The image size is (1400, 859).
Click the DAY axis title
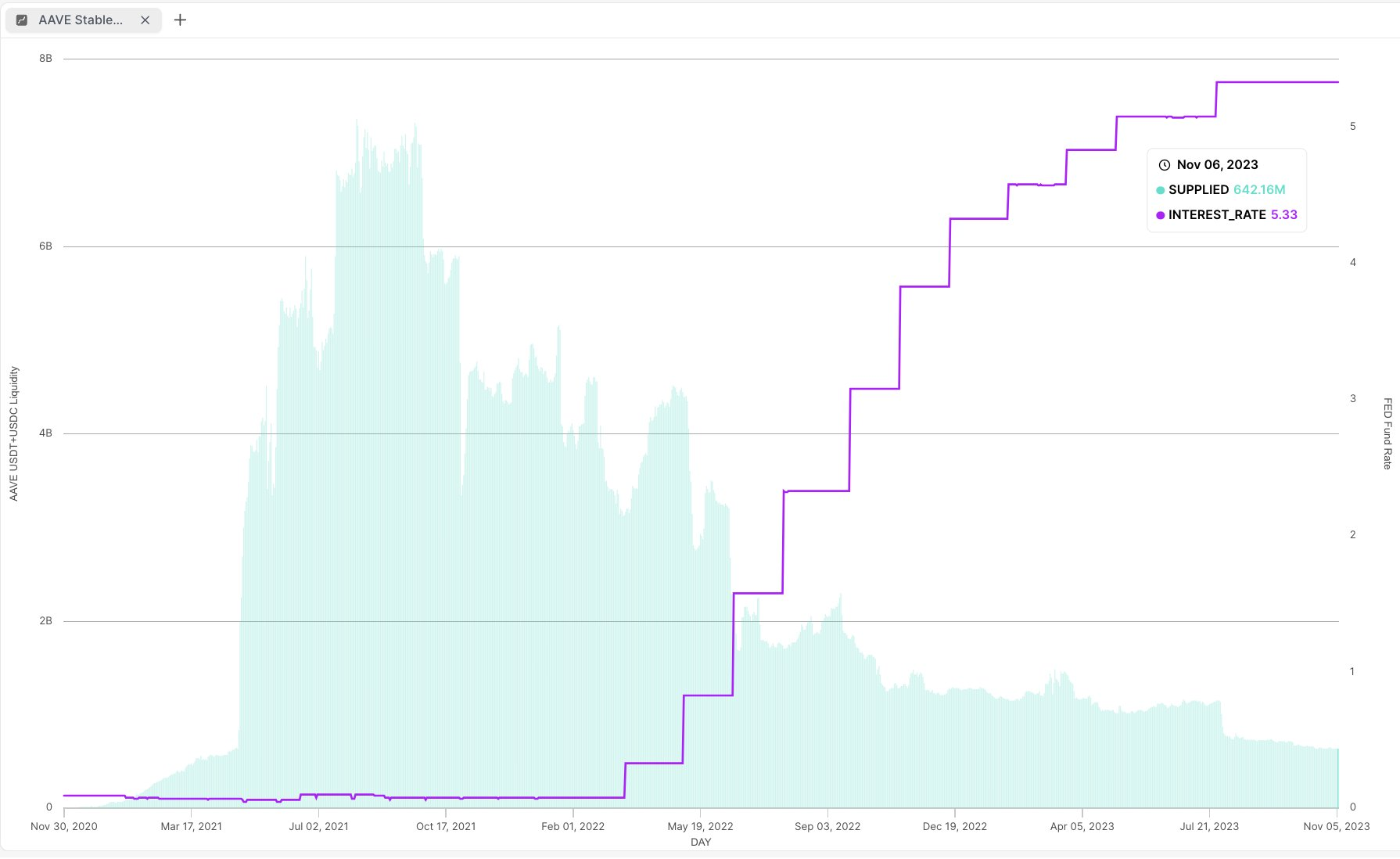(x=701, y=843)
